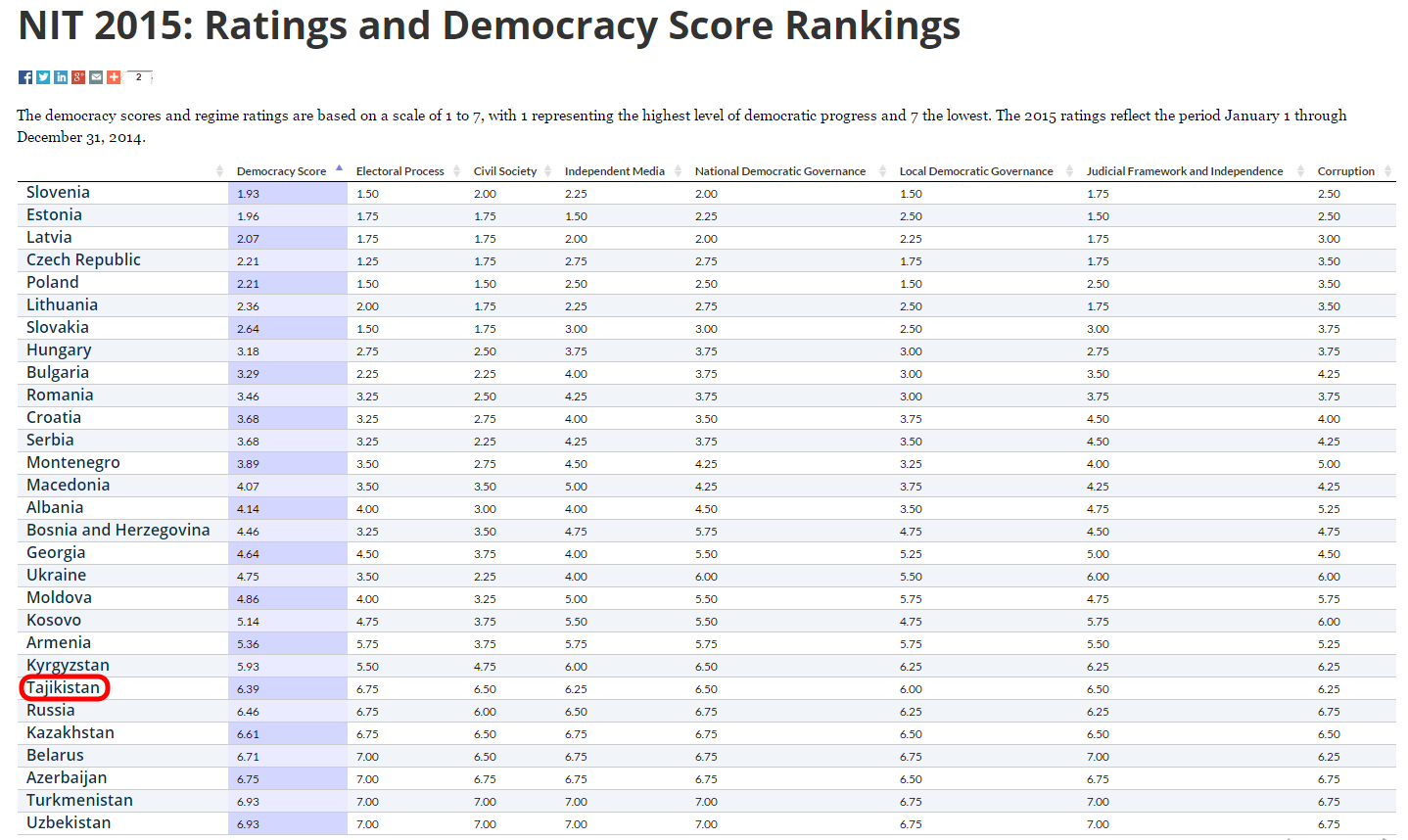The image size is (1408, 840).
Task: Click sort arrows on country name column
Action: pyautogui.click(x=219, y=171)
